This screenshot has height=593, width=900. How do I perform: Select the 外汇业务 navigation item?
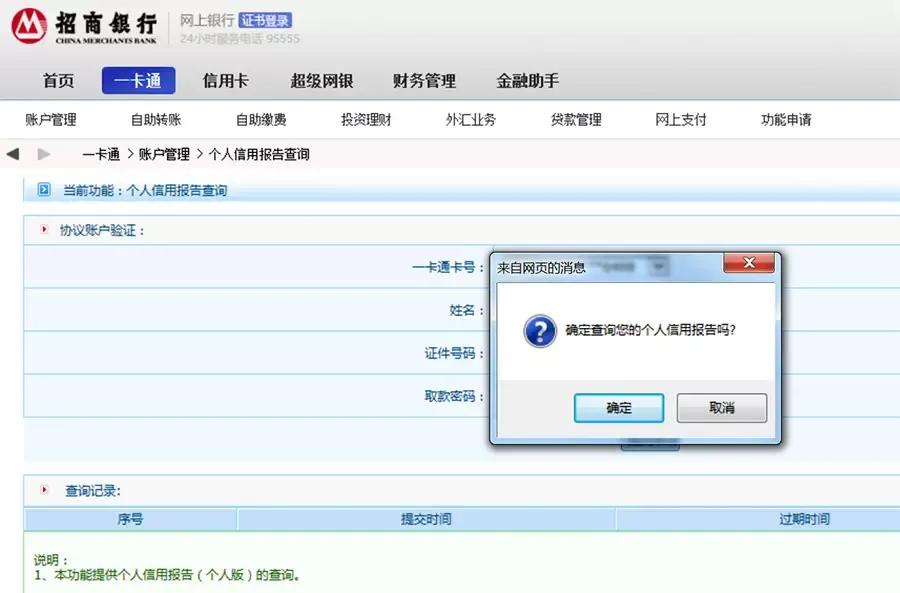469,119
